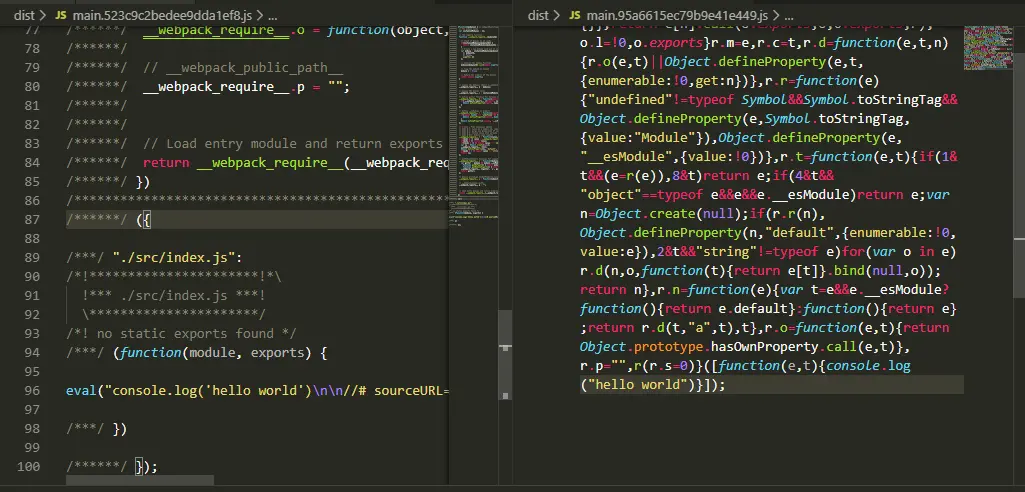Click line number 78 in gutter
This screenshot has height=492, width=1025.
33,48
